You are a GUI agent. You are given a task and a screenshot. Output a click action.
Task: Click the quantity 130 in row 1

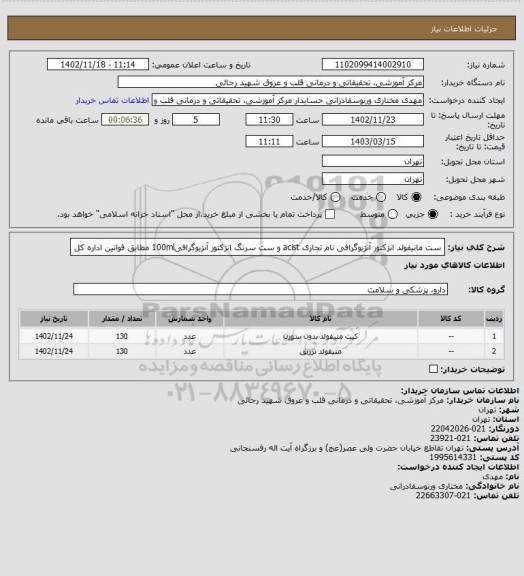pyautogui.click(x=122, y=336)
